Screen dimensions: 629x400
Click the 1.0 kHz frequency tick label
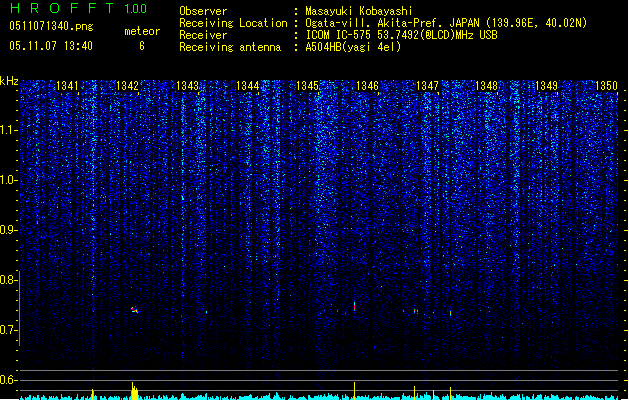pyautogui.click(x=8, y=180)
